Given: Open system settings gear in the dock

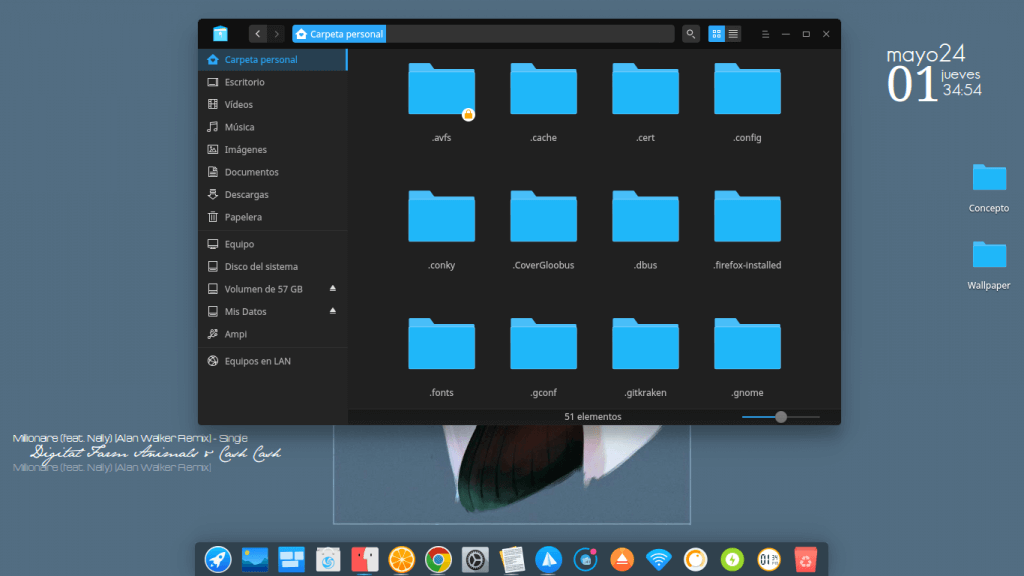Looking at the screenshot, I should point(474,559).
